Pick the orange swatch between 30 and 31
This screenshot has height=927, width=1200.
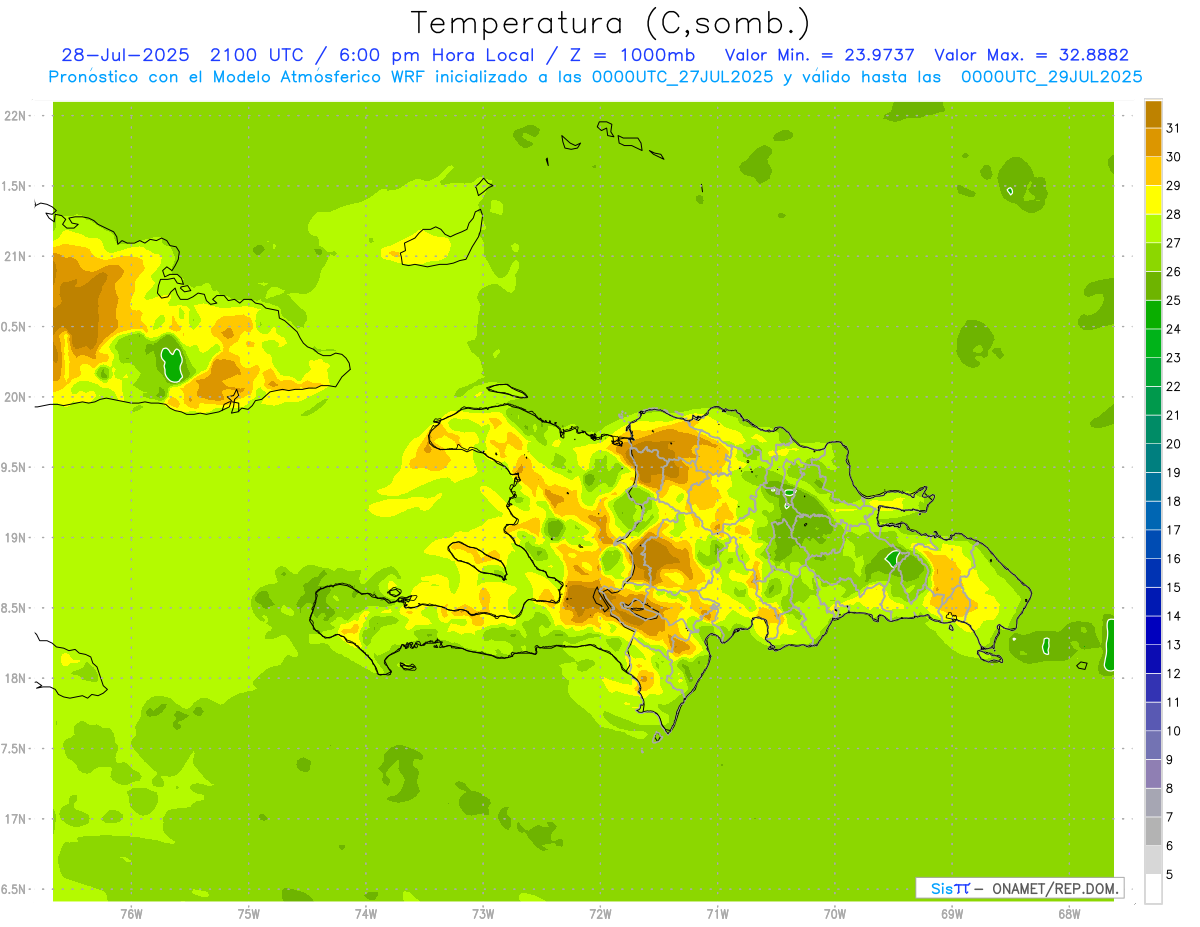(x=1153, y=142)
